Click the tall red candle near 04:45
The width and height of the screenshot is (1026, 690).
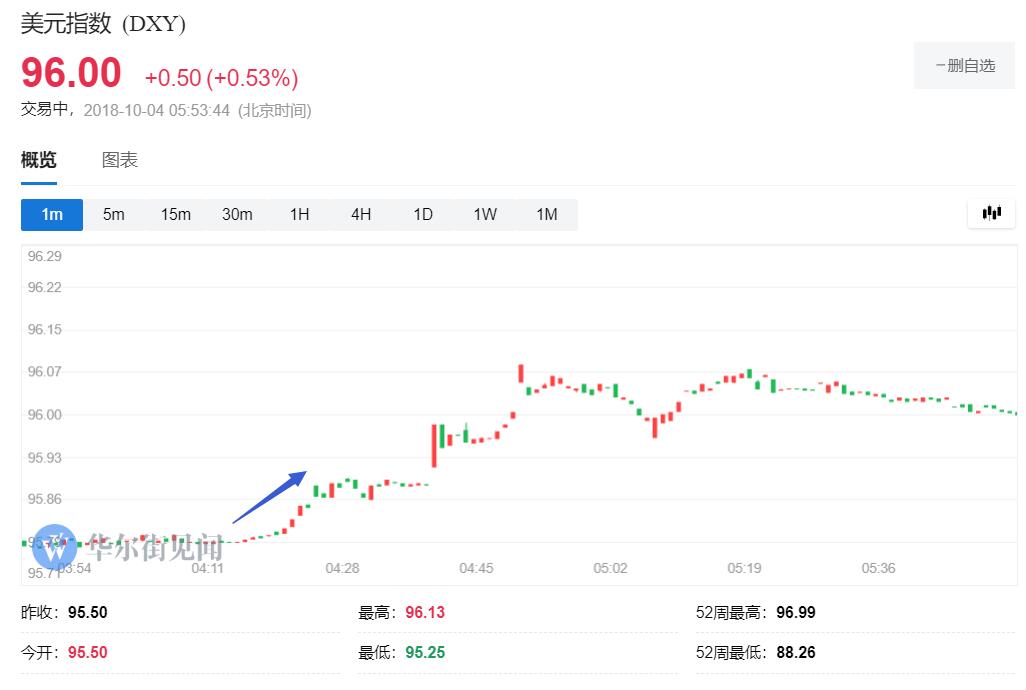click(435, 445)
